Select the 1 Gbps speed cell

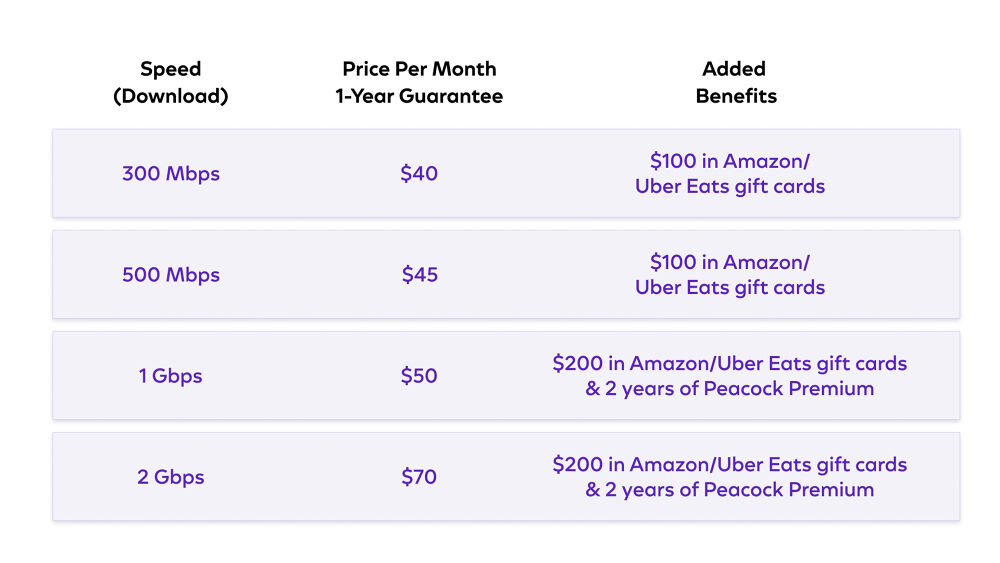170,376
